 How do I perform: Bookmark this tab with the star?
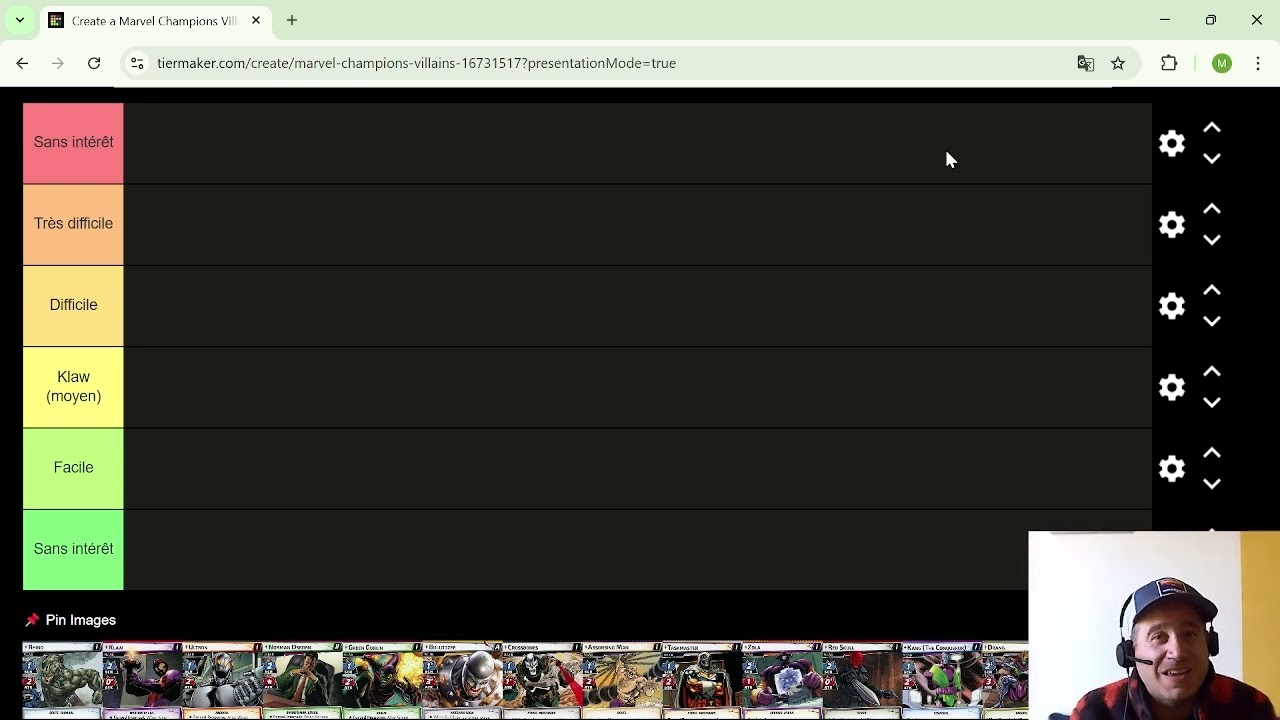coord(1118,63)
